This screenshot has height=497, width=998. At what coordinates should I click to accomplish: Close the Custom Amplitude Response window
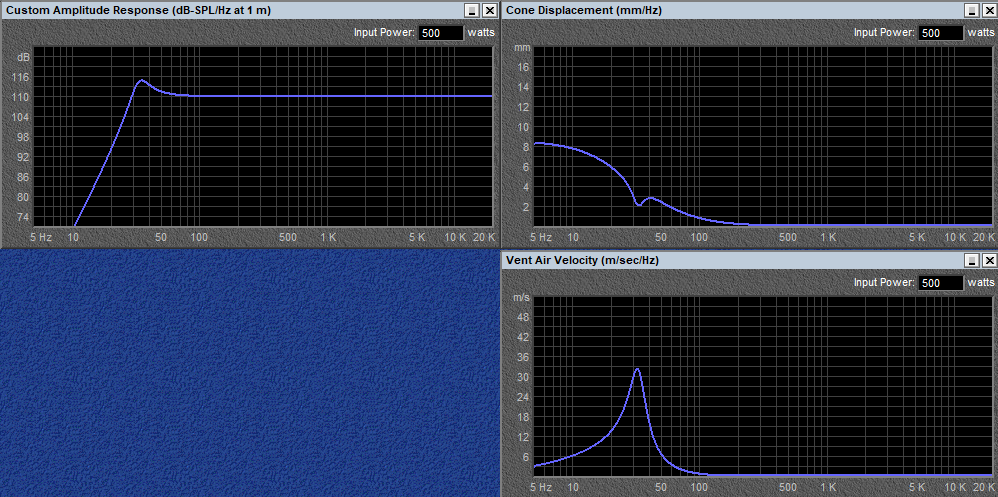coord(489,10)
